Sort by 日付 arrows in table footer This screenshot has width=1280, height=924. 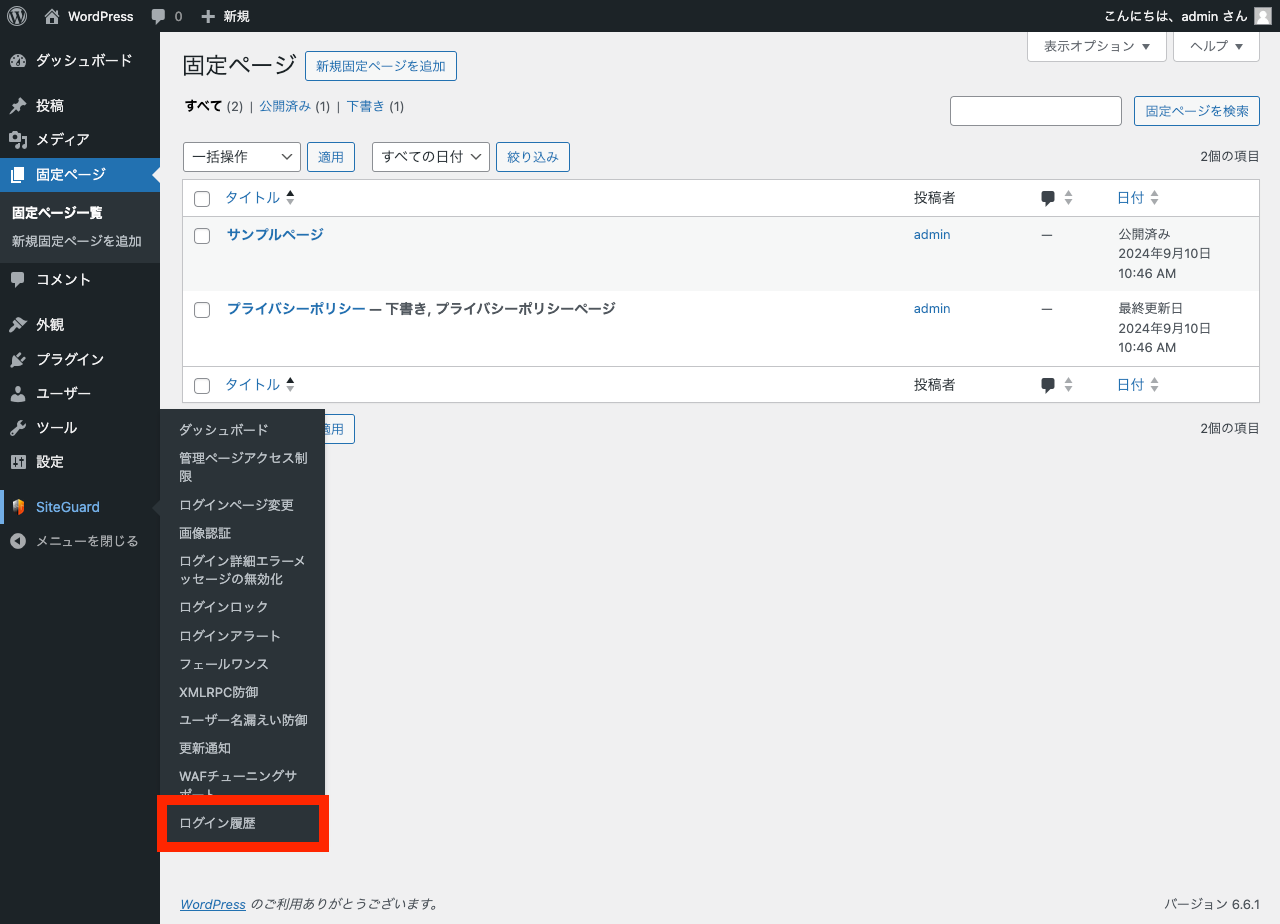click(x=1154, y=385)
